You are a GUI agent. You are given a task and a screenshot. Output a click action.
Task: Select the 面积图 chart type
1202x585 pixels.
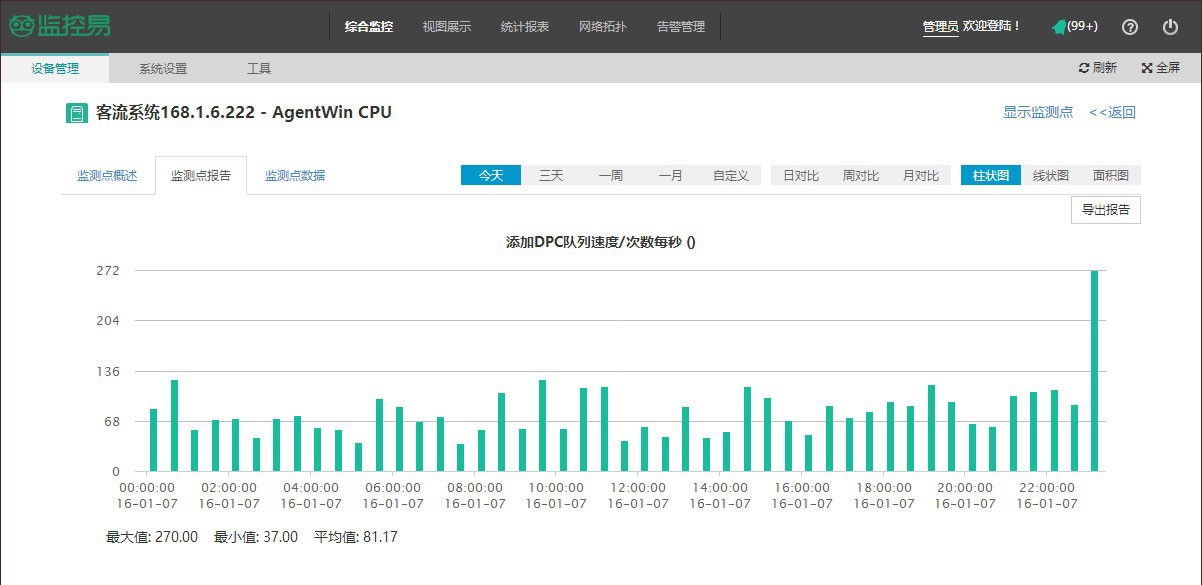(1110, 175)
